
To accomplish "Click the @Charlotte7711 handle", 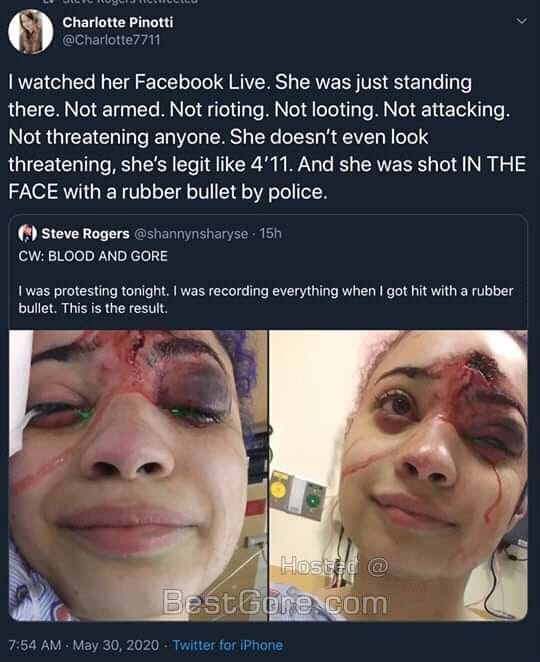I will click(111, 40).
